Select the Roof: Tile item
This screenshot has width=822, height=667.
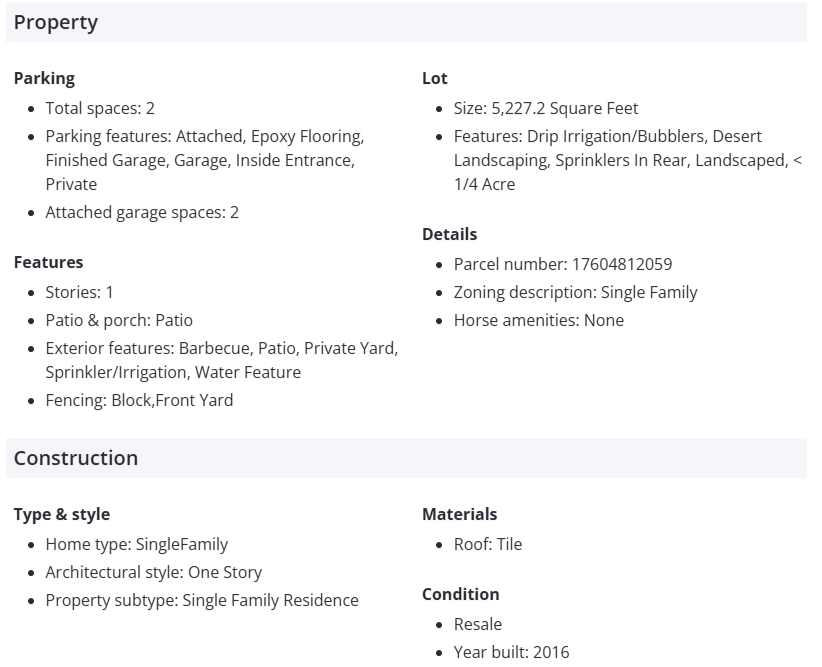tap(488, 544)
